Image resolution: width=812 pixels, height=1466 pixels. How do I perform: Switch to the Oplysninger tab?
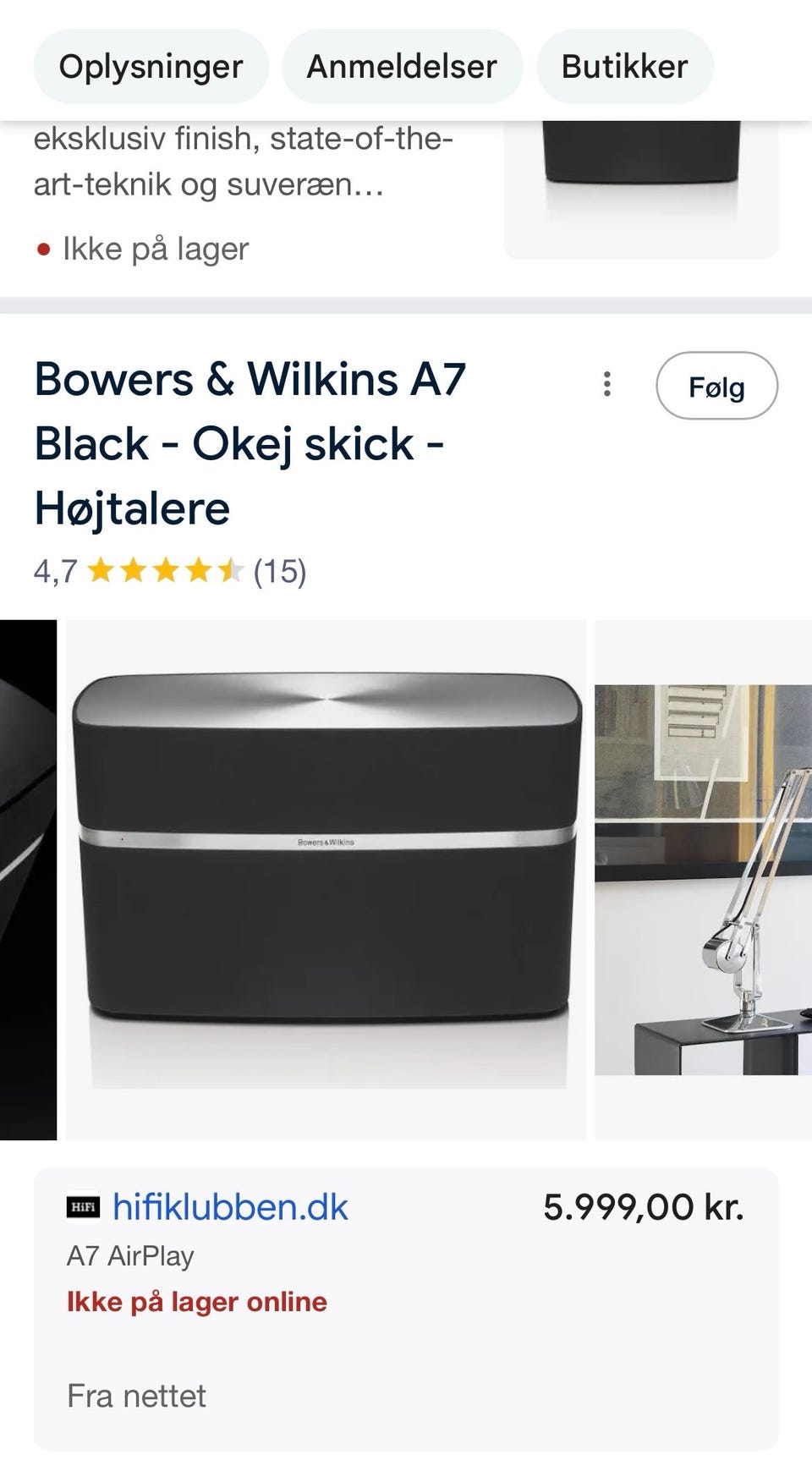point(151,67)
